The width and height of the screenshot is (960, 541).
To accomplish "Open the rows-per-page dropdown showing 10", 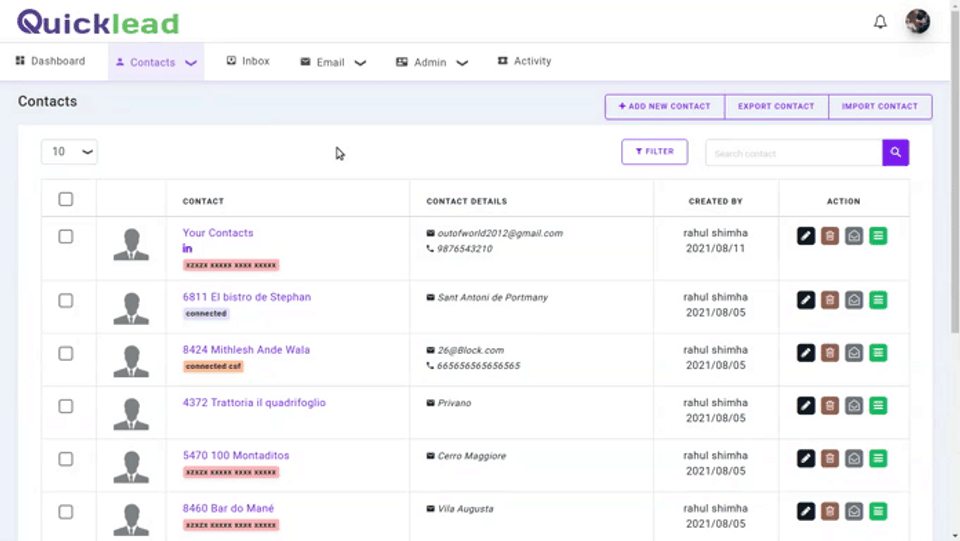I will tap(69, 152).
